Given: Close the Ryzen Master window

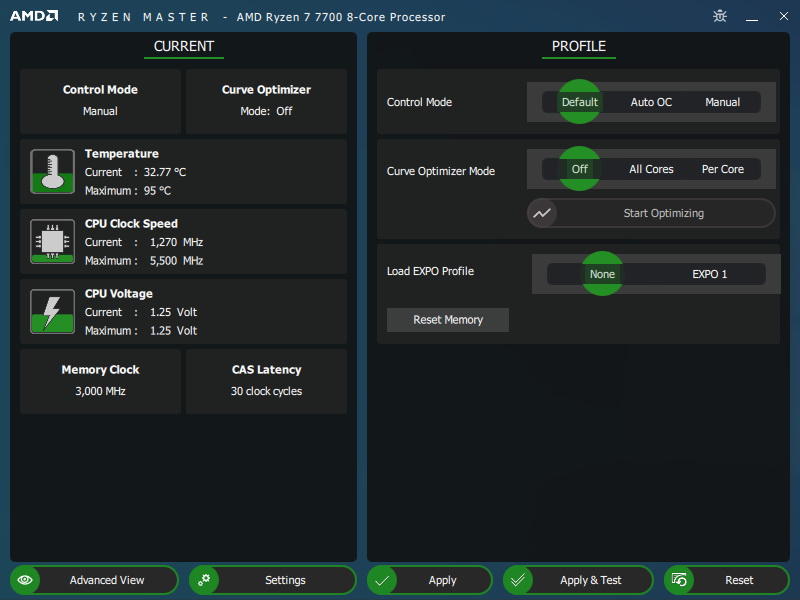Looking at the screenshot, I should [x=784, y=16].
